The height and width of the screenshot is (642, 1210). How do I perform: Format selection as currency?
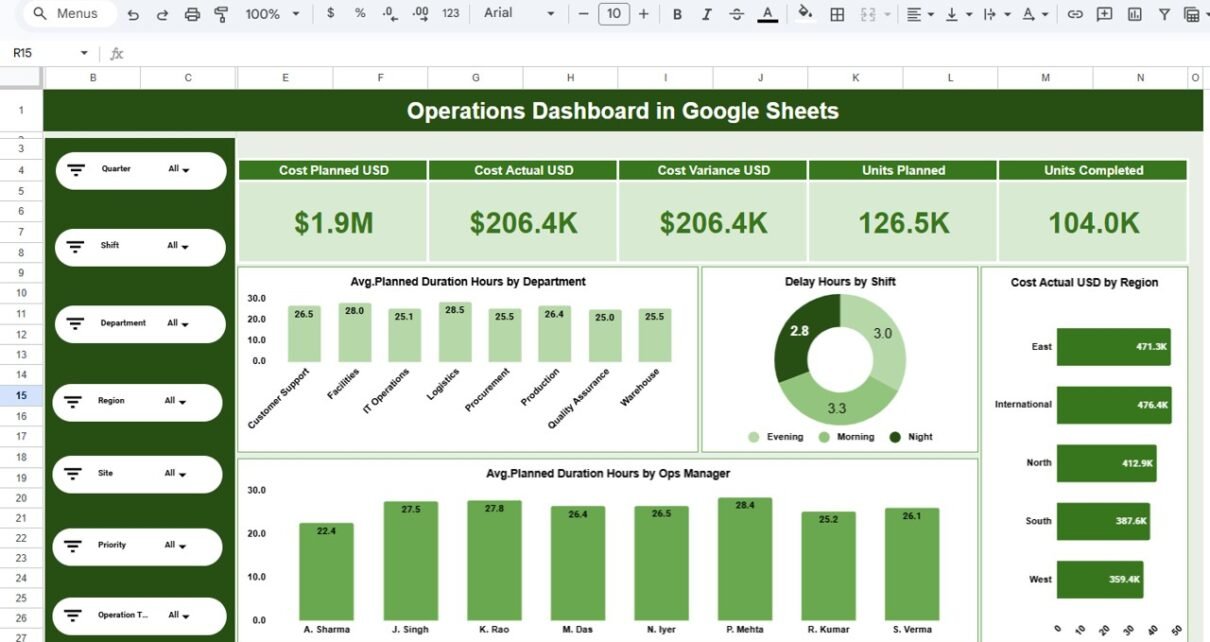click(331, 14)
